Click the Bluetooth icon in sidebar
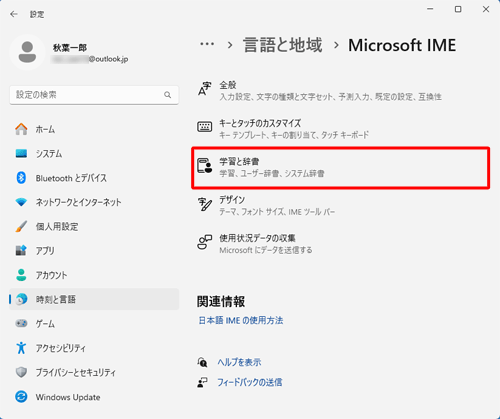This screenshot has width=500, height=419. [x=21, y=178]
